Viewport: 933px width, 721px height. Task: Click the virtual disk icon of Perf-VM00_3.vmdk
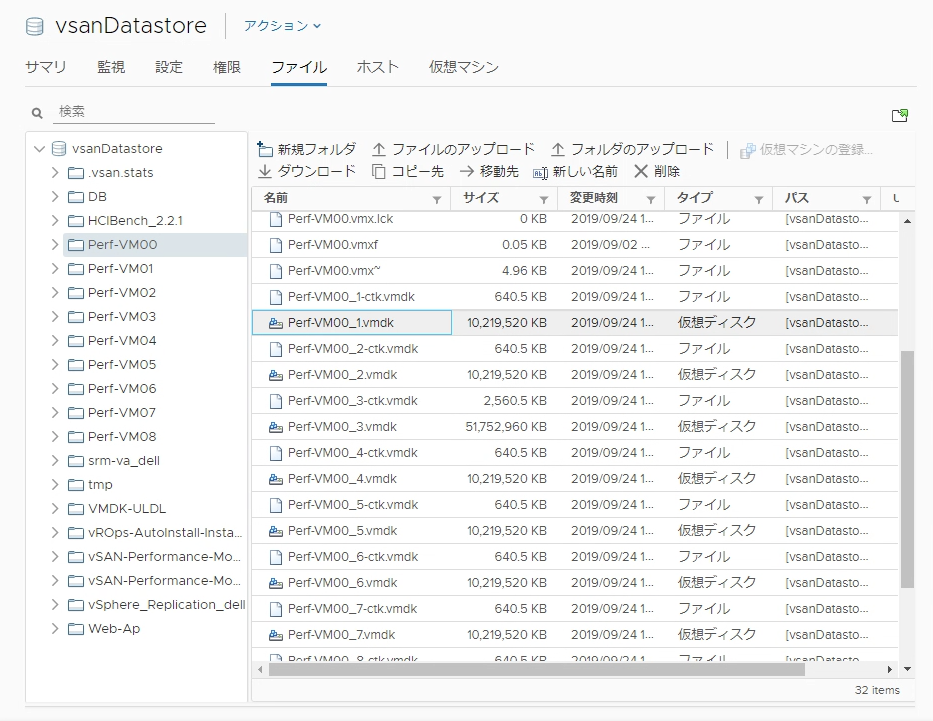(x=275, y=427)
